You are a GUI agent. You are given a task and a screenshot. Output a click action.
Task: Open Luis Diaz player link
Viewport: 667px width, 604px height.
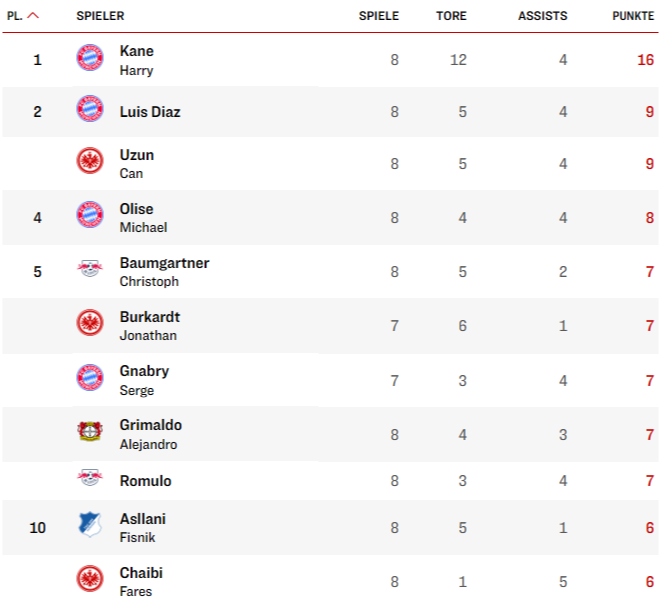pyautogui.click(x=150, y=112)
